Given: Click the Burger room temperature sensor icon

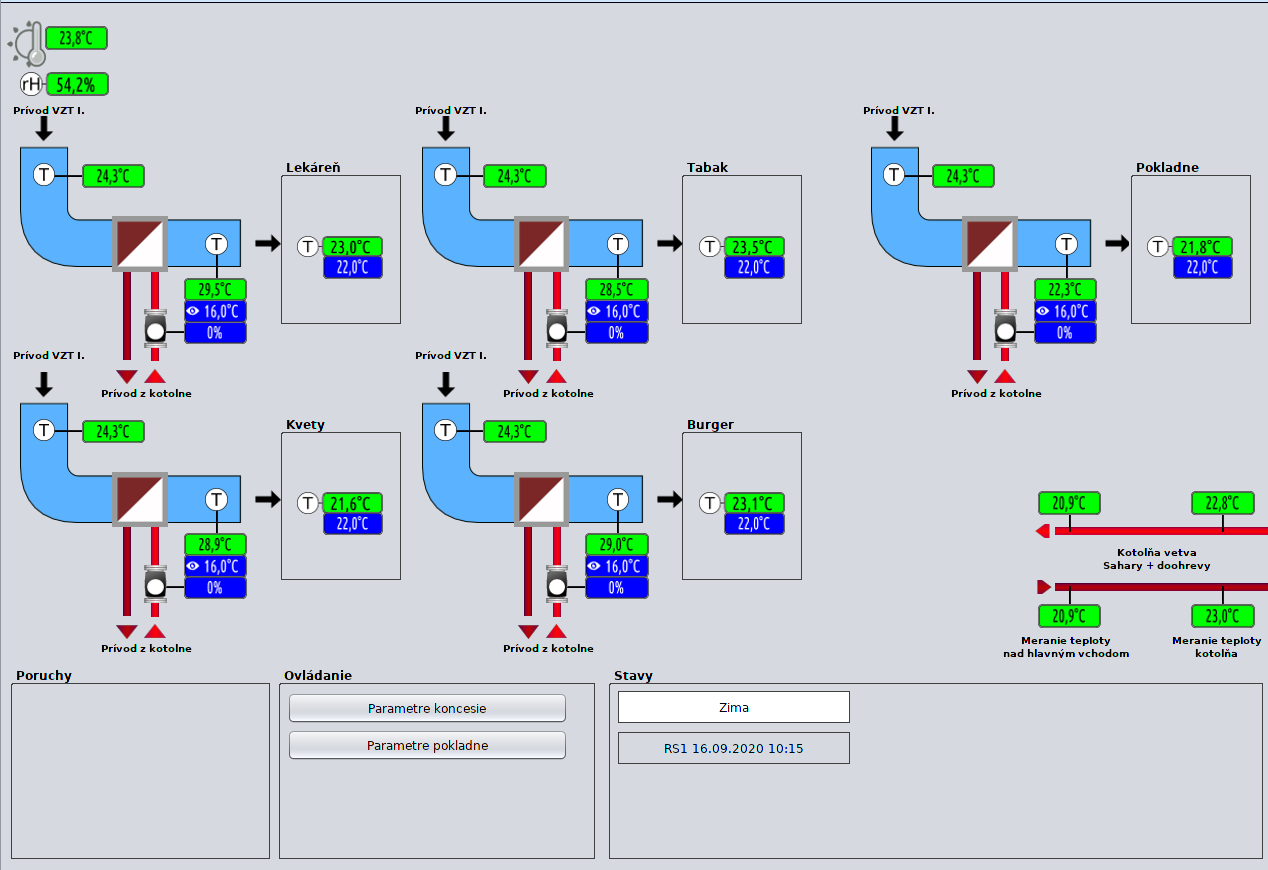Looking at the screenshot, I should click(710, 503).
